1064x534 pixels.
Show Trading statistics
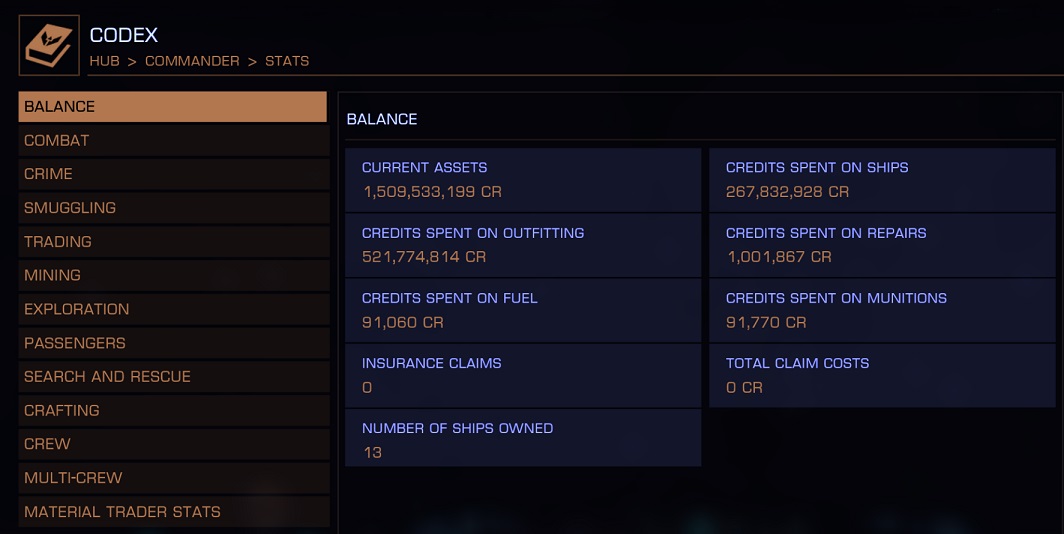click(174, 242)
